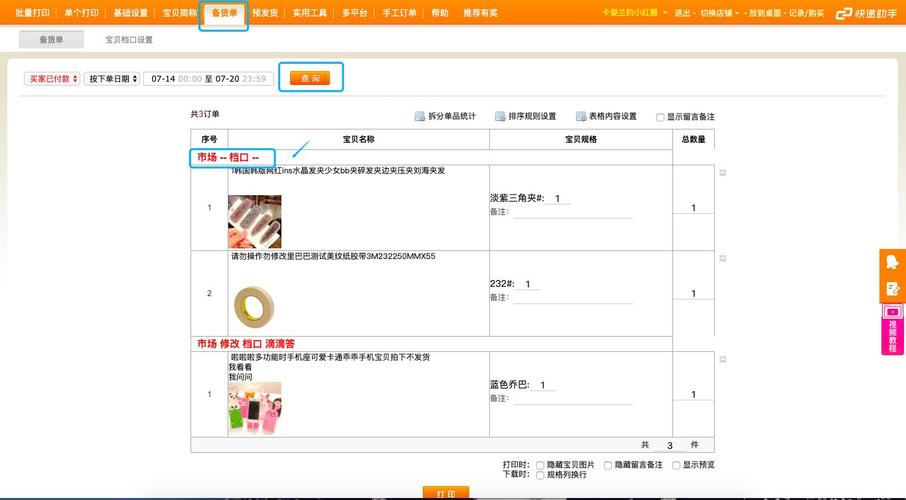Click the 序号 column header
The width and height of the screenshot is (906, 500).
[x=209, y=139]
